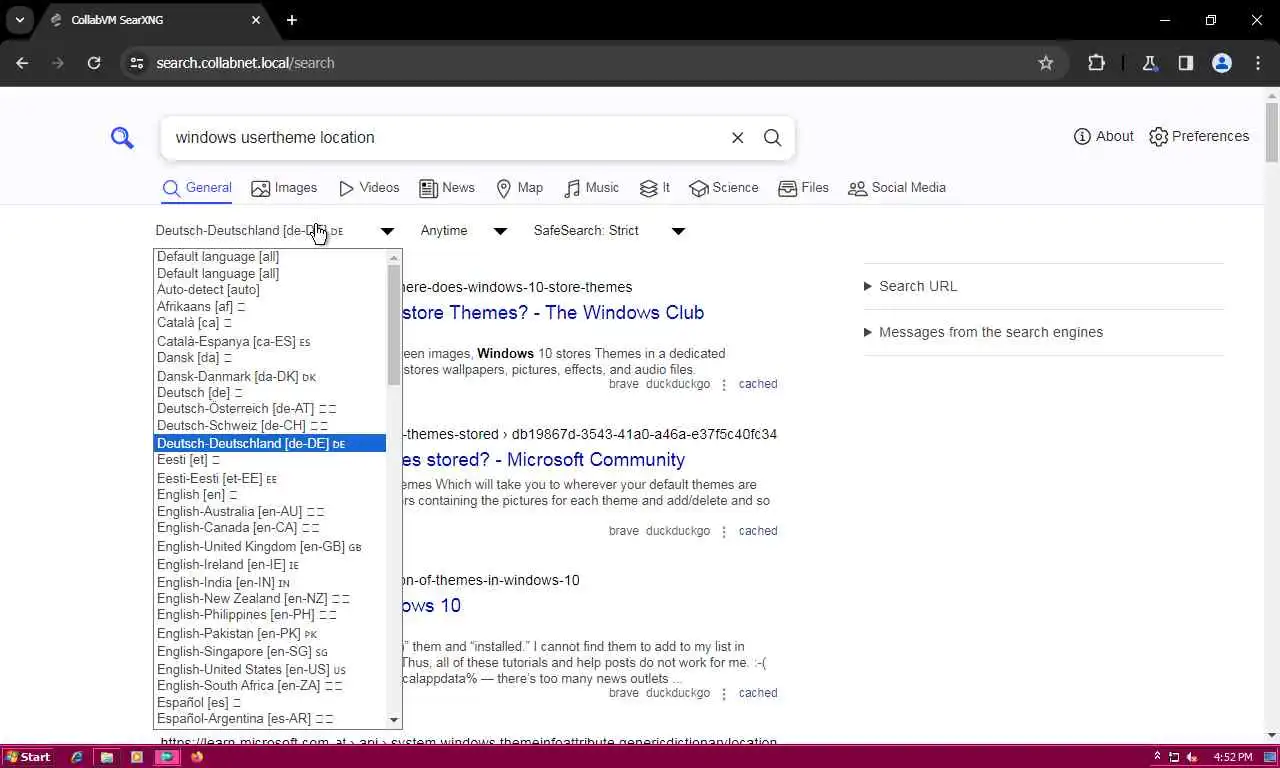Screen dimensions: 1280x768
Task: Open the Chrome profile avatar
Action: [x=1222, y=63]
